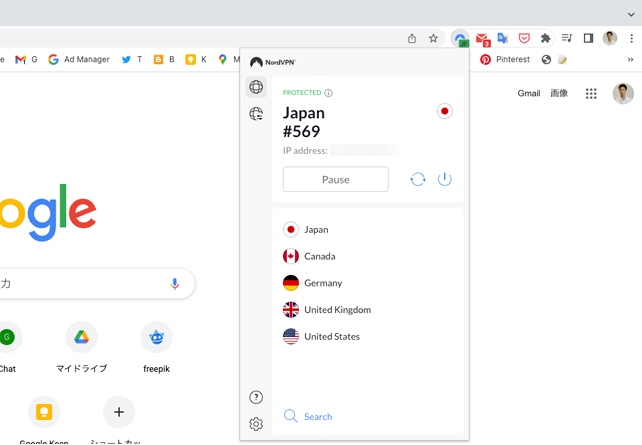
Task: Toggle the Chrome side panel icon
Action: point(588,38)
